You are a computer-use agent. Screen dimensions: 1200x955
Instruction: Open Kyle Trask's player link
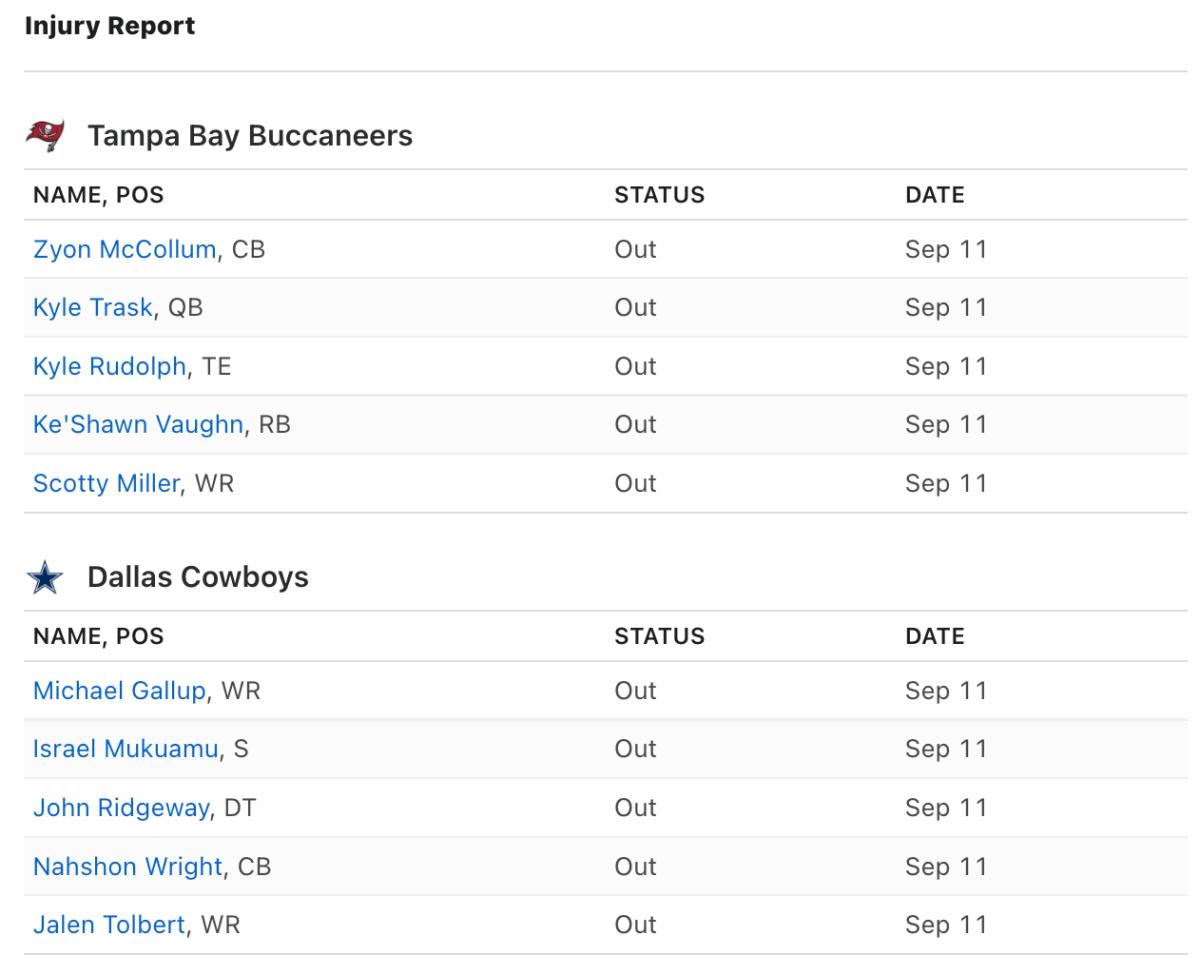tap(93, 308)
